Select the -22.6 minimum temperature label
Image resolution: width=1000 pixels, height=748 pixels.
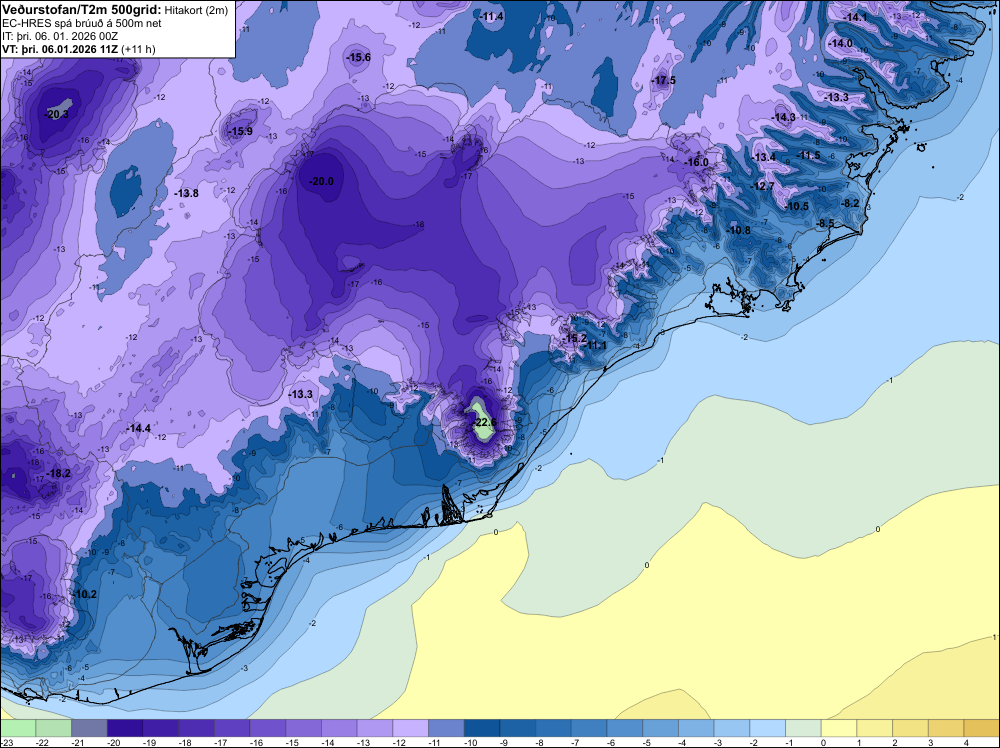click(x=484, y=422)
